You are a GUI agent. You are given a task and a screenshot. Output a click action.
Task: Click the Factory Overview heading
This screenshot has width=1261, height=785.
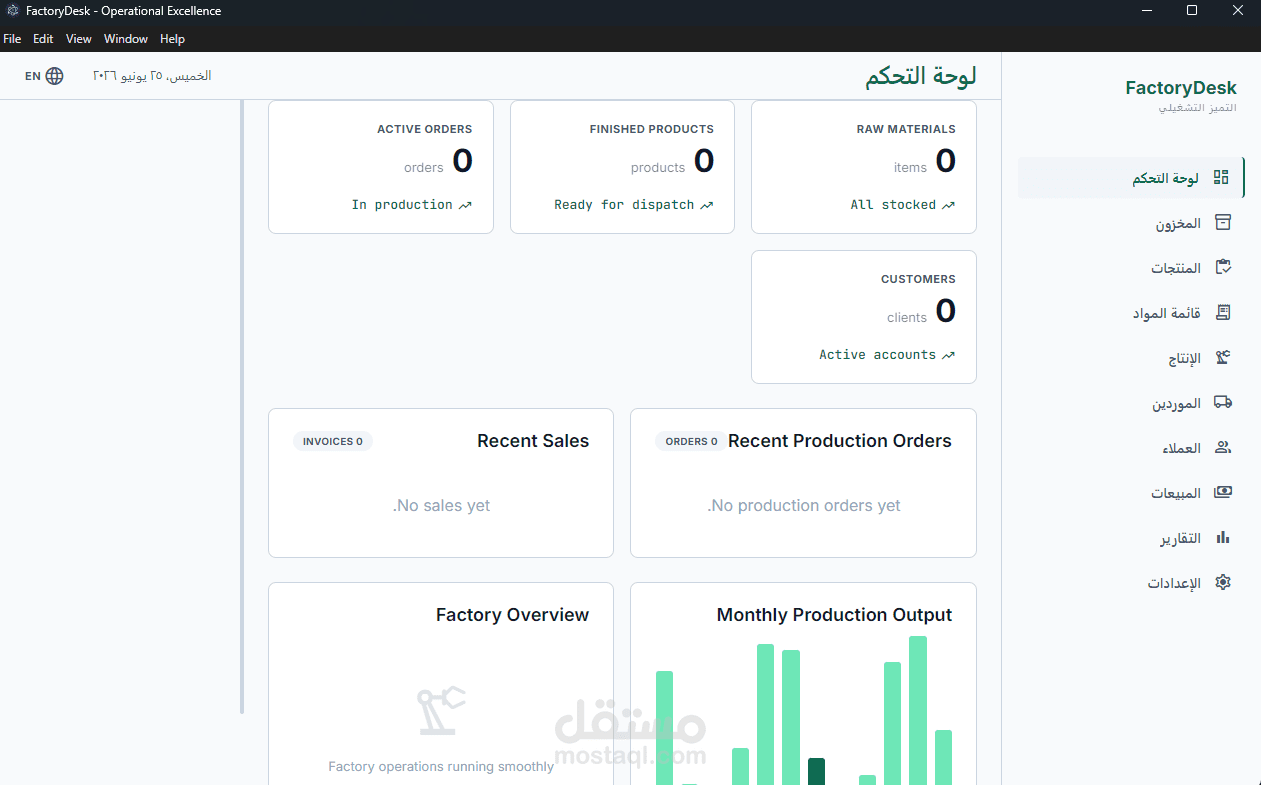[512, 615]
